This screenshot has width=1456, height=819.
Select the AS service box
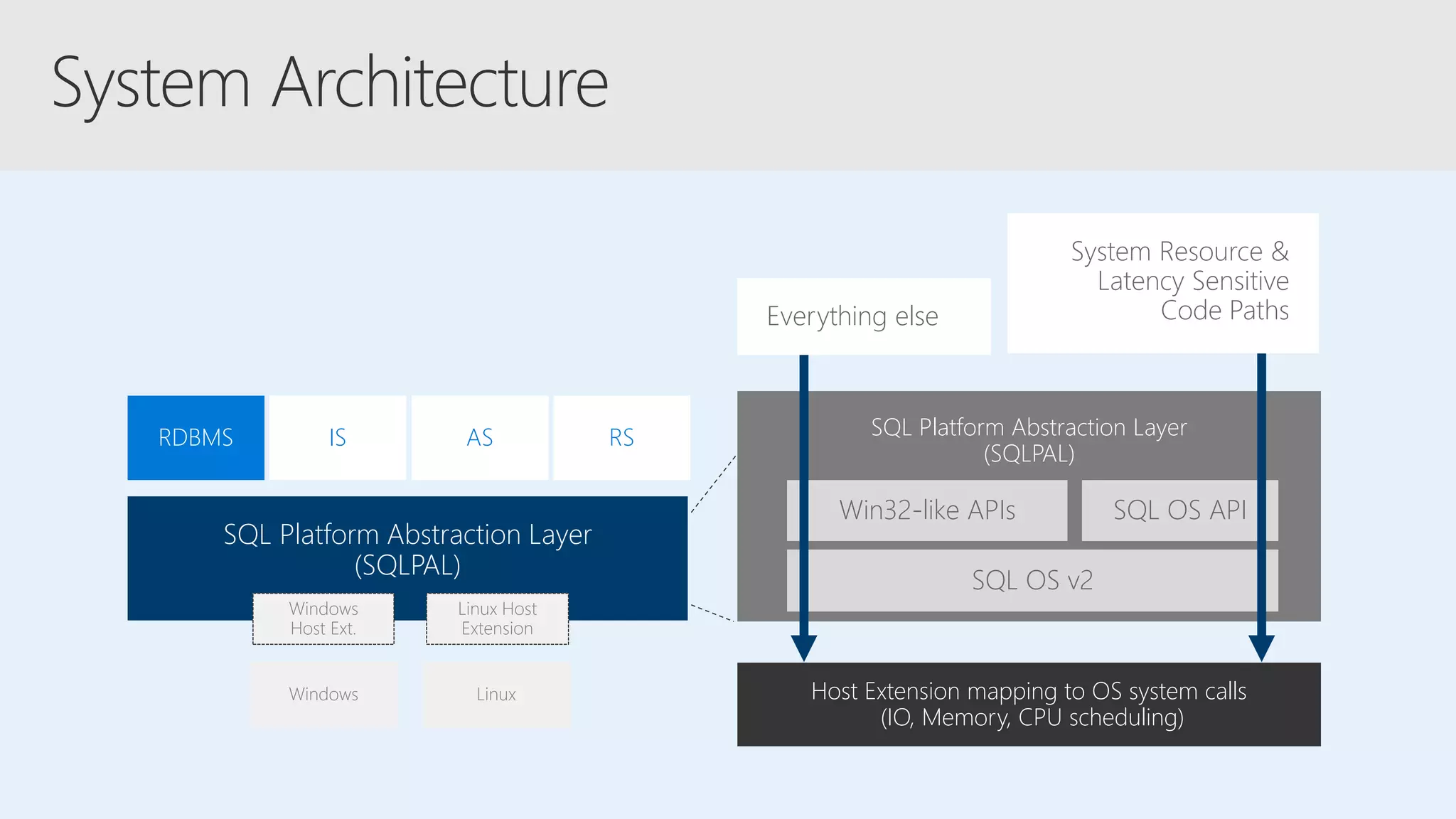coord(479,437)
